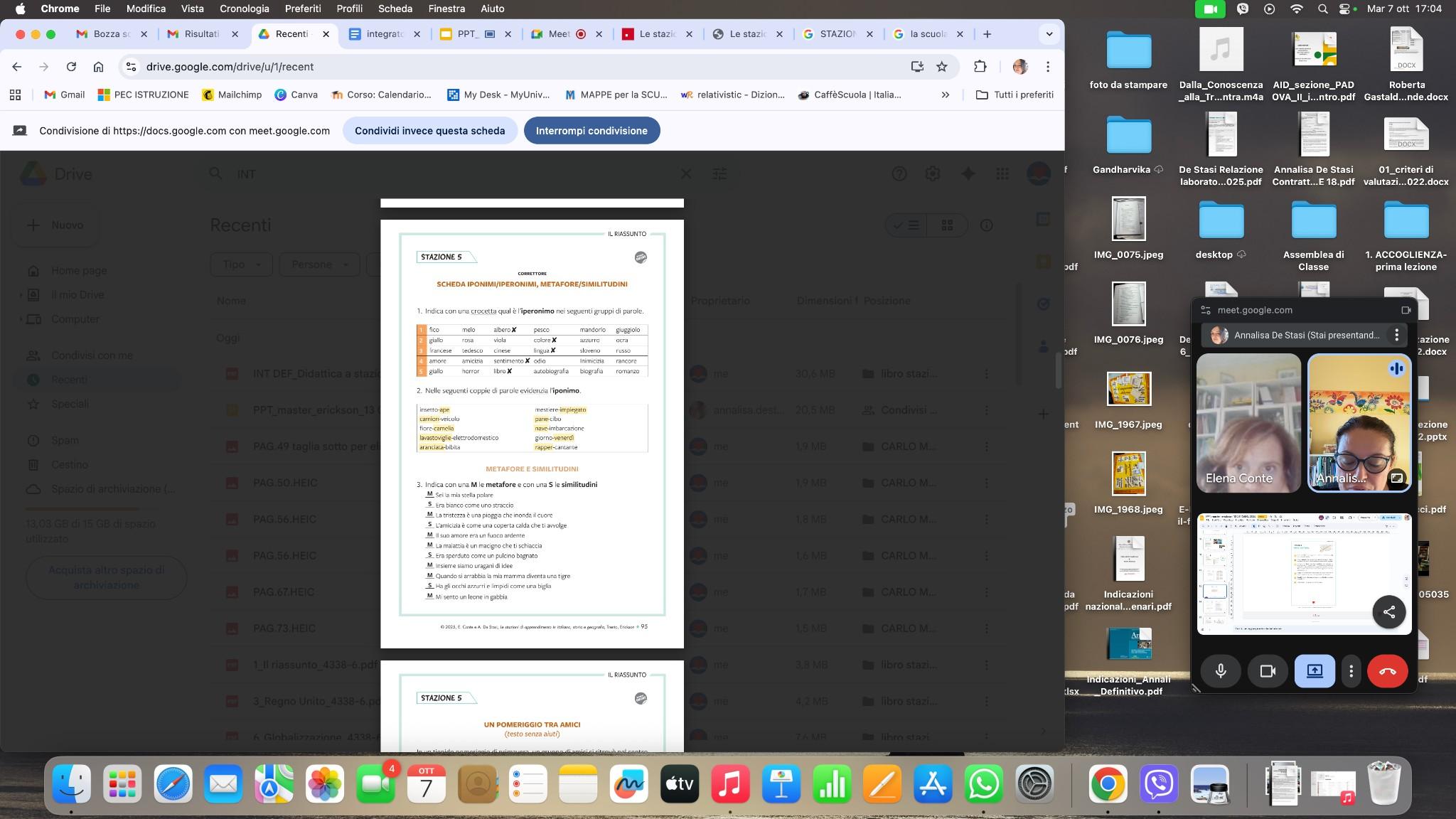Mute microphone in Meet window

pos(1221,671)
